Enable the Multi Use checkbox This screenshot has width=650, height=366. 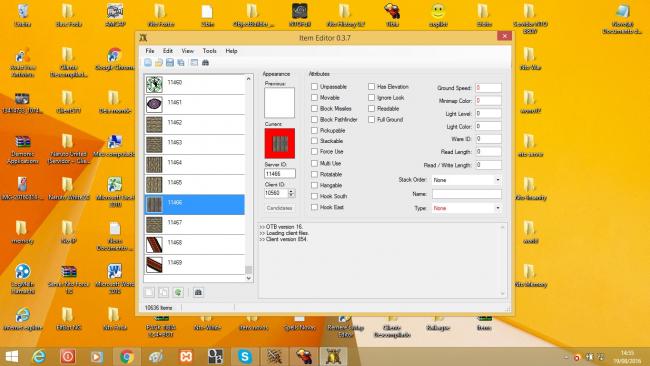pyautogui.click(x=314, y=163)
